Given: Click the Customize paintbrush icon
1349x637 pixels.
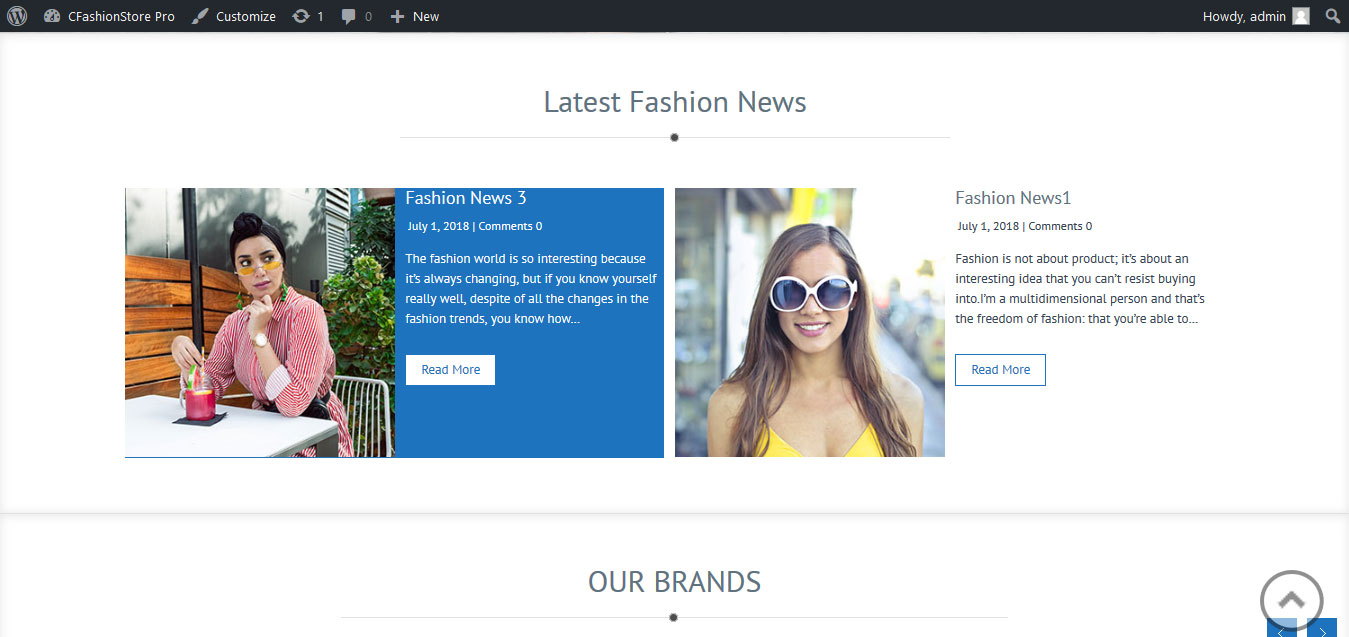Looking at the screenshot, I should click(x=200, y=16).
